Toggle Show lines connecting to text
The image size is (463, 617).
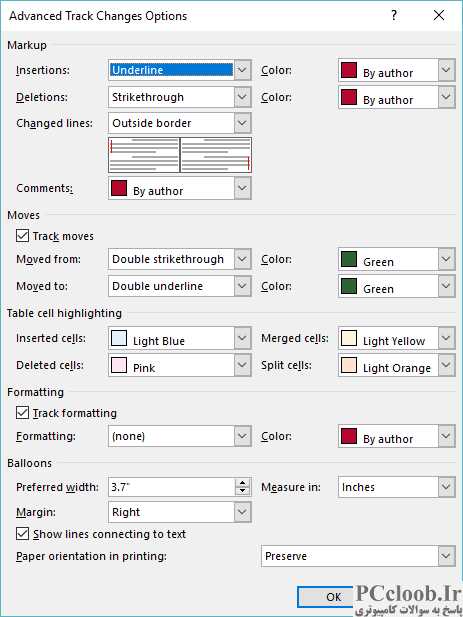coord(22,534)
